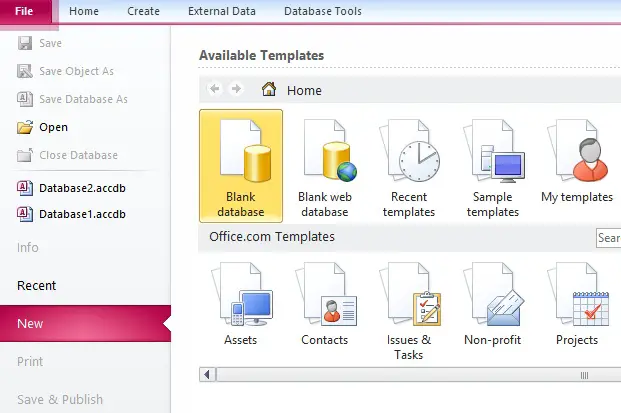Click the Open folder icon
The height and width of the screenshot is (413, 621).
[x=25, y=127]
